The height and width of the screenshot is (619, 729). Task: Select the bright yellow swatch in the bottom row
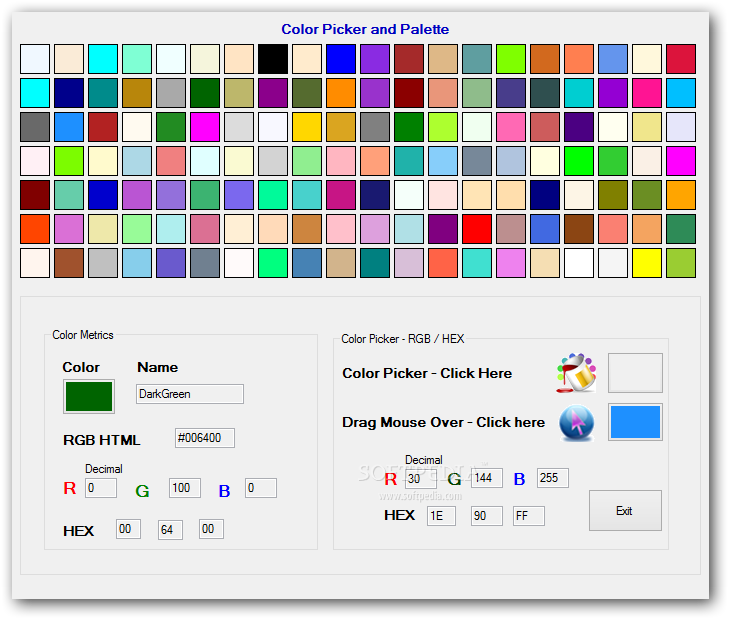click(x=647, y=263)
